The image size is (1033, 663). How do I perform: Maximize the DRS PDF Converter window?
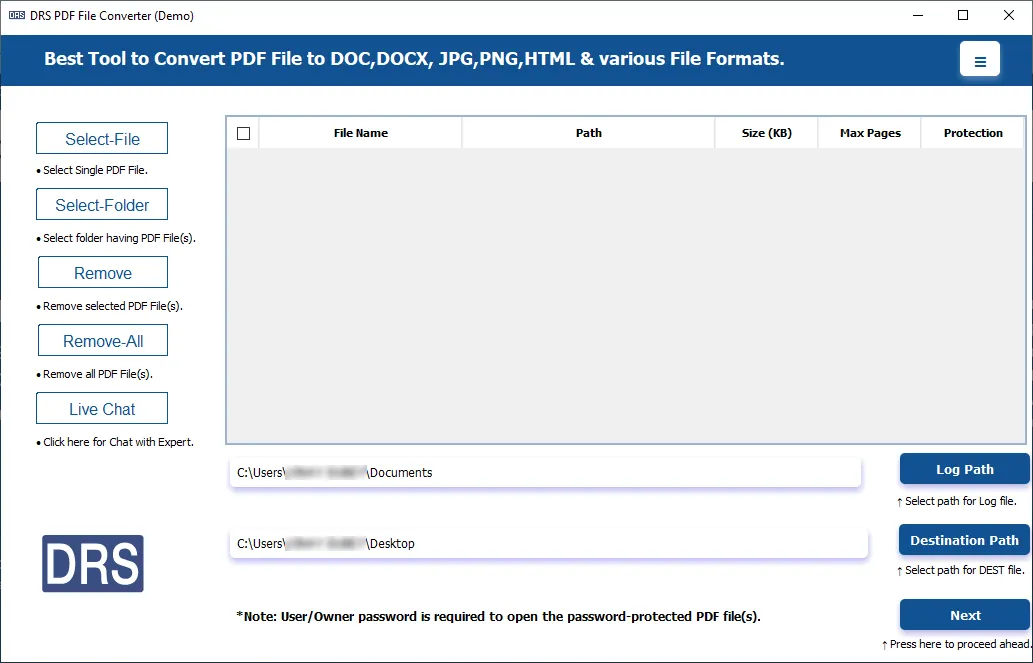pos(963,15)
